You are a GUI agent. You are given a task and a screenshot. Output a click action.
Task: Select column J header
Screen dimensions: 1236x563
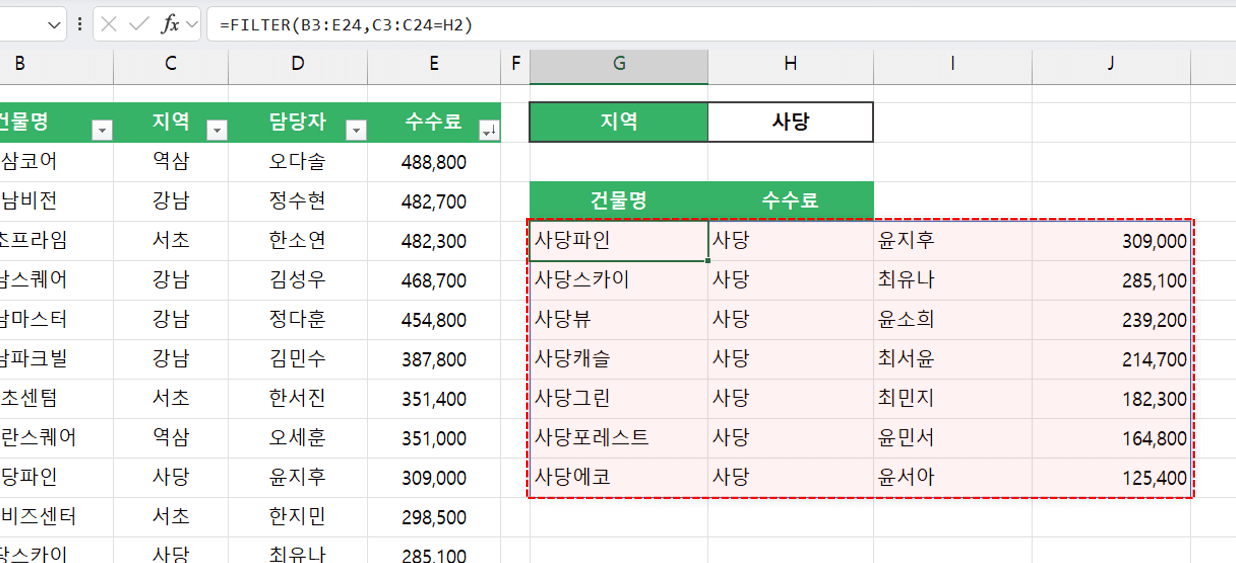[1111, 64]
